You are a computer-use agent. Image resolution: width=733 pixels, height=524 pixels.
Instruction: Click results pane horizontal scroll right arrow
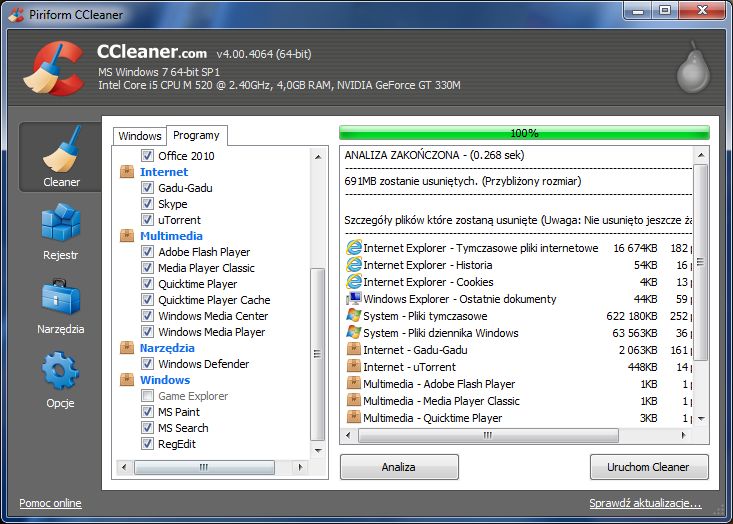click(683, 435)
